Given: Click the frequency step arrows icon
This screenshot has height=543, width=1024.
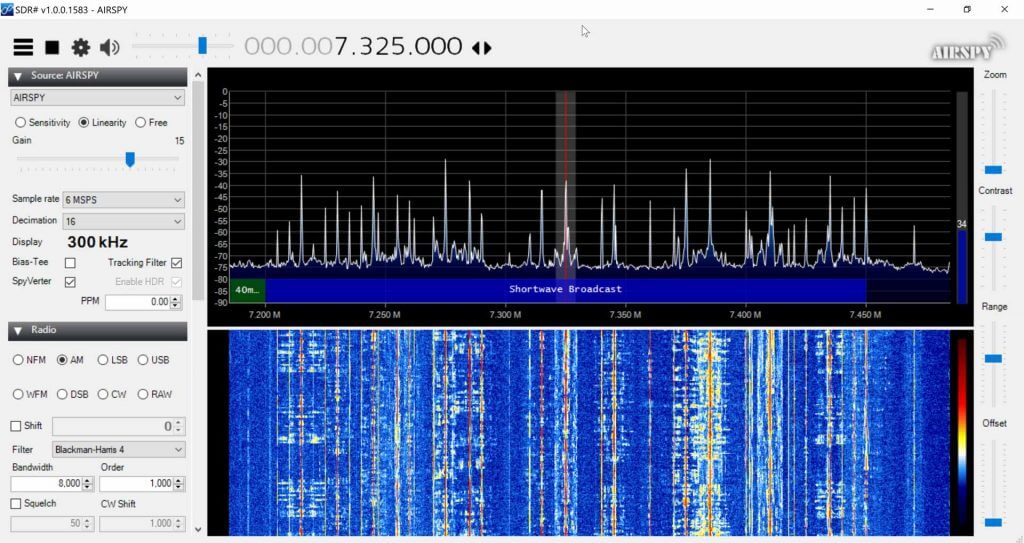Looking at the screenshot, I should click(x=482, y=47).
